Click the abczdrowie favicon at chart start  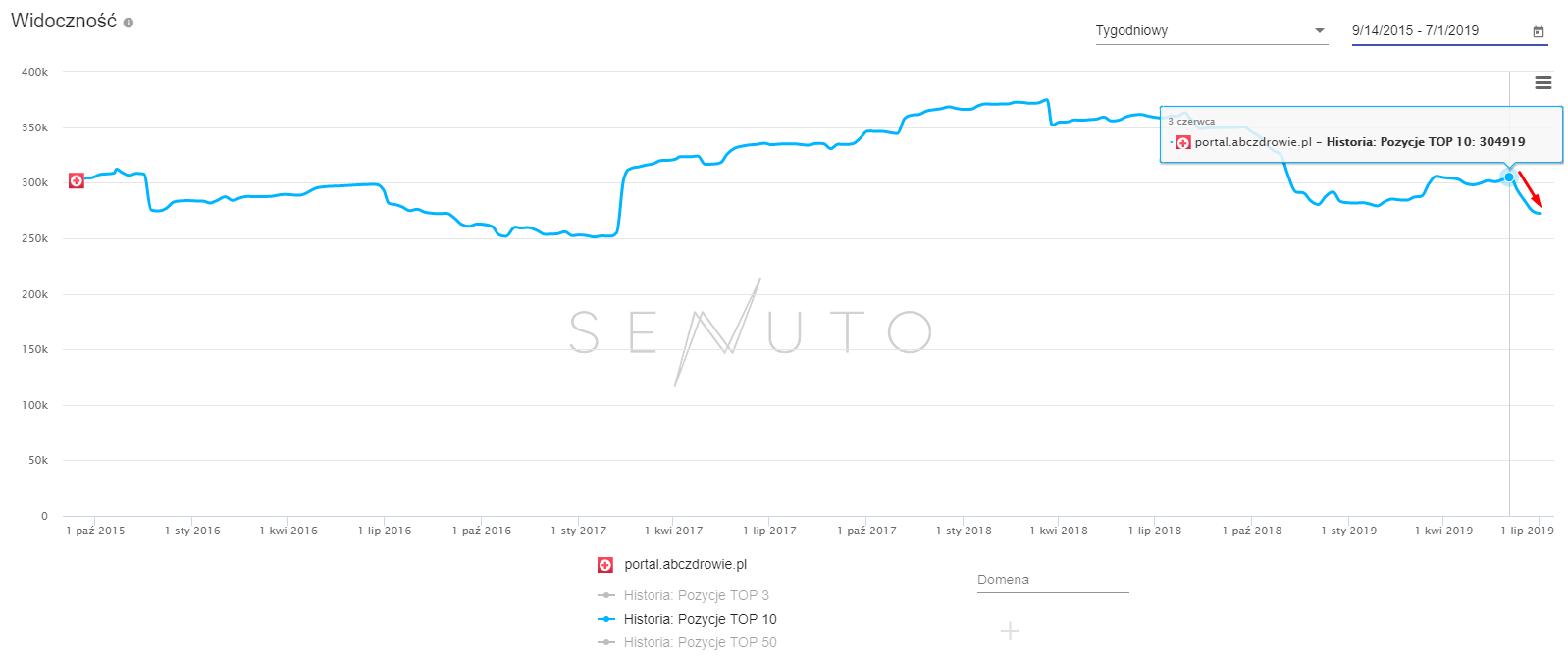pyautogui.click(x=77, y=180)
